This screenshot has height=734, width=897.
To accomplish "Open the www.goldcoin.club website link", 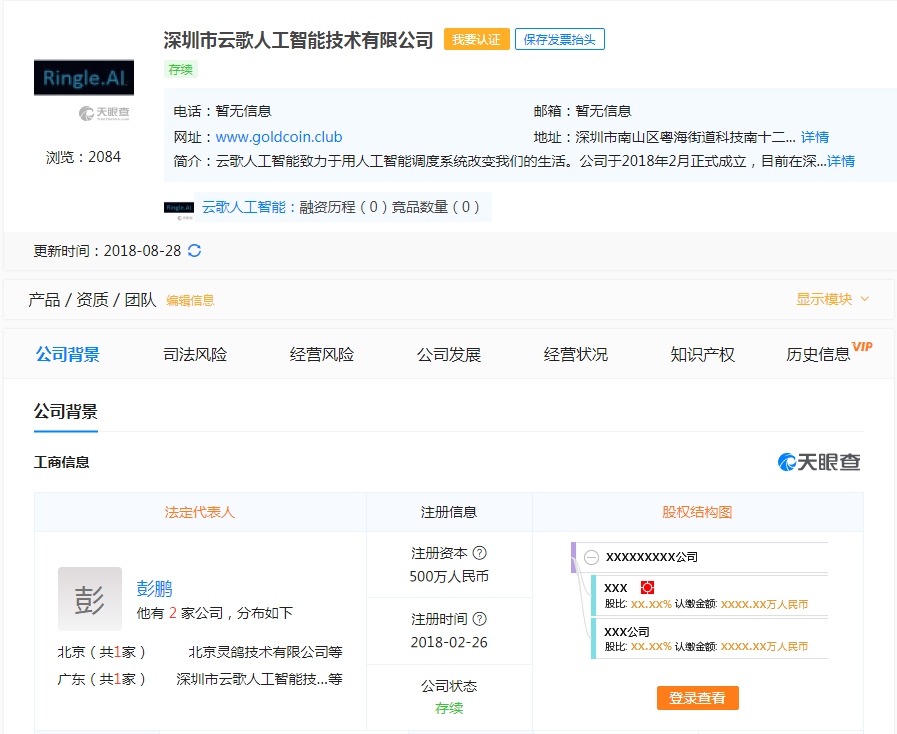I will [x=279, y=137].
